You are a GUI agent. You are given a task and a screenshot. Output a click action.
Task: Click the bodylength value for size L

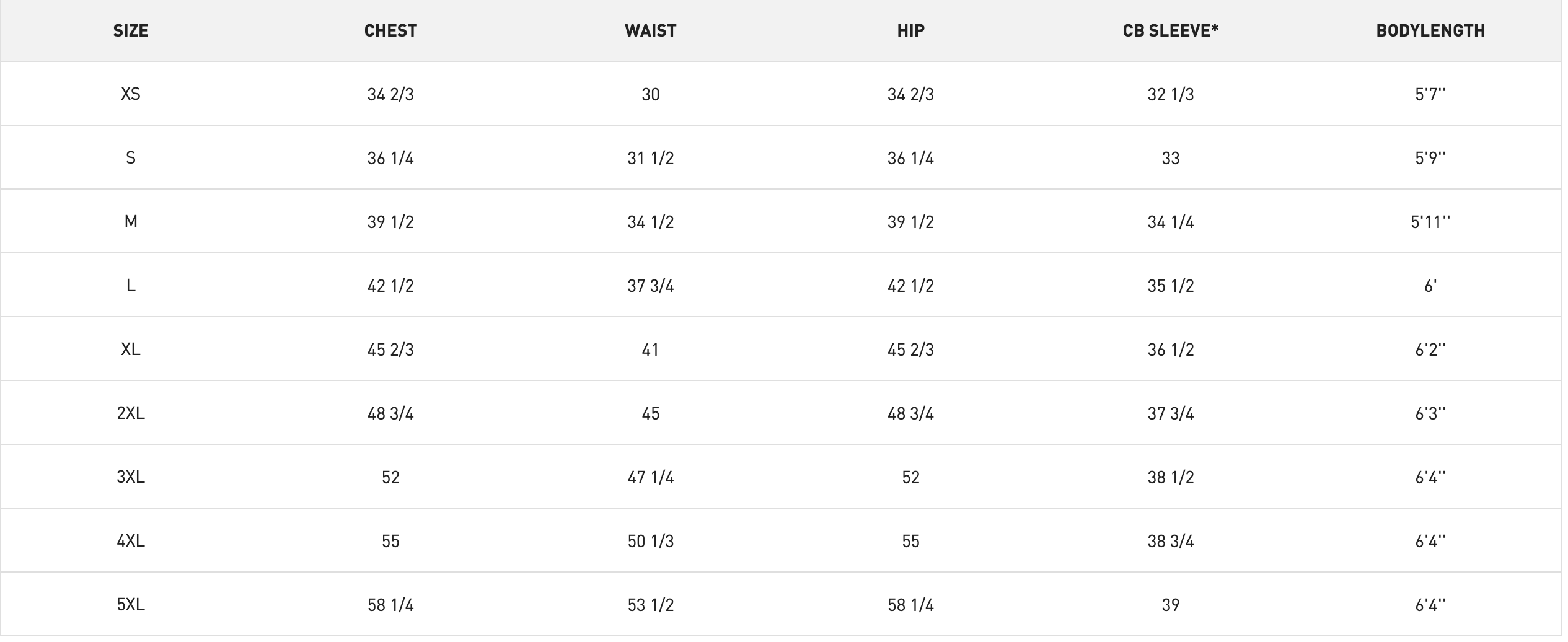1430,286
